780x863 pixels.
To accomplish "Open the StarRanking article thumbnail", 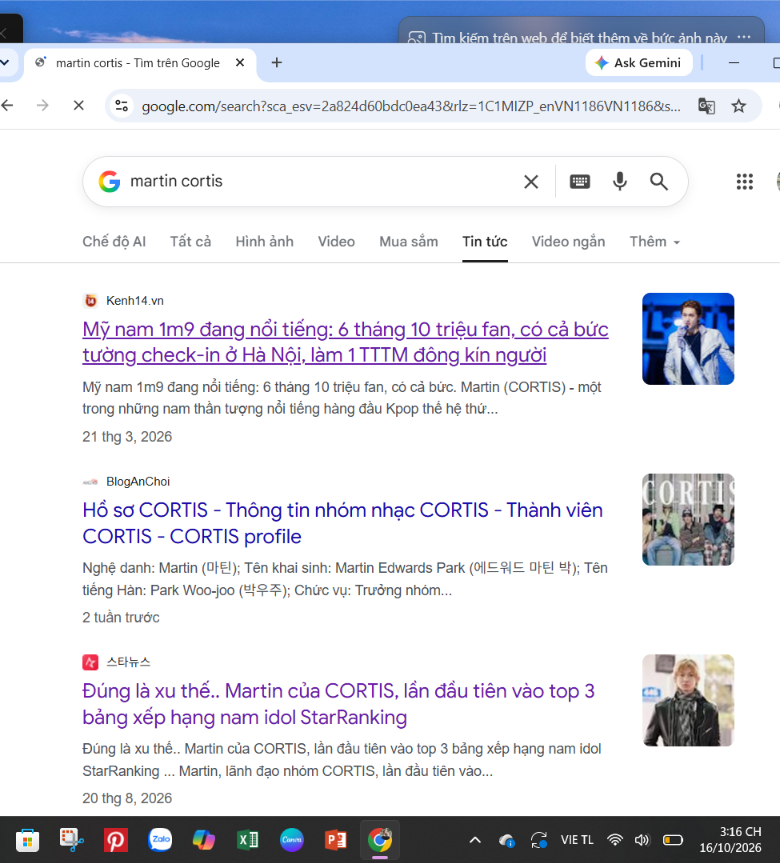I will pos(688,700).
